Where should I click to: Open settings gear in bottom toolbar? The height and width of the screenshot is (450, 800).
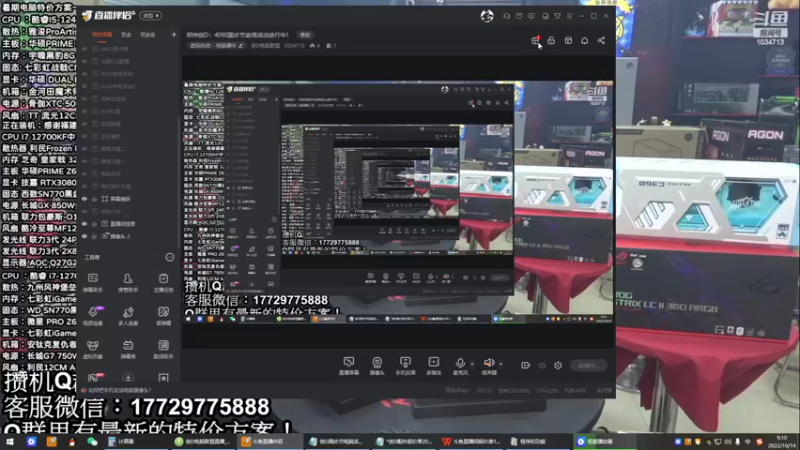(558, 365)
